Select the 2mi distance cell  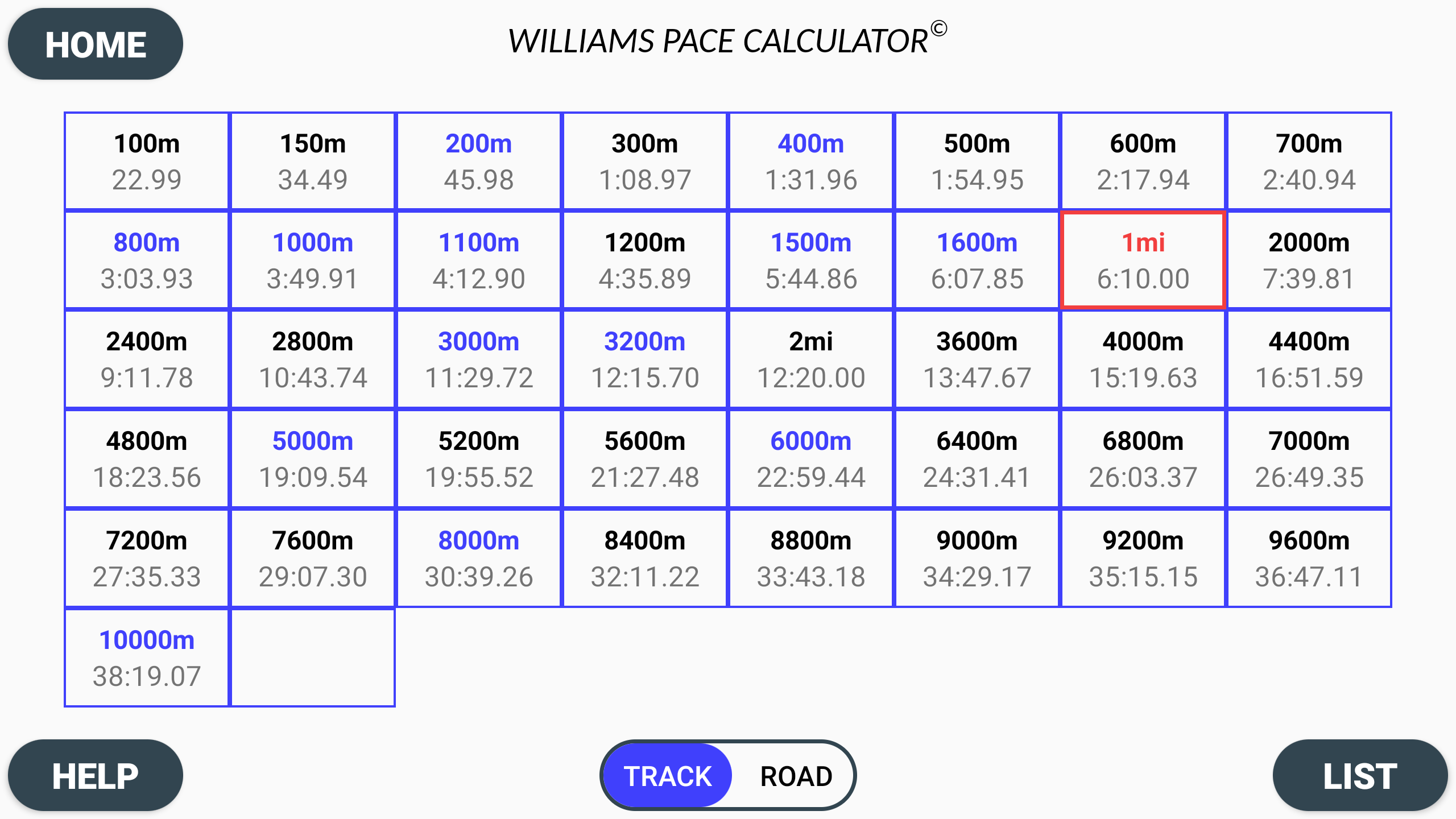click(x=811, y=341)
